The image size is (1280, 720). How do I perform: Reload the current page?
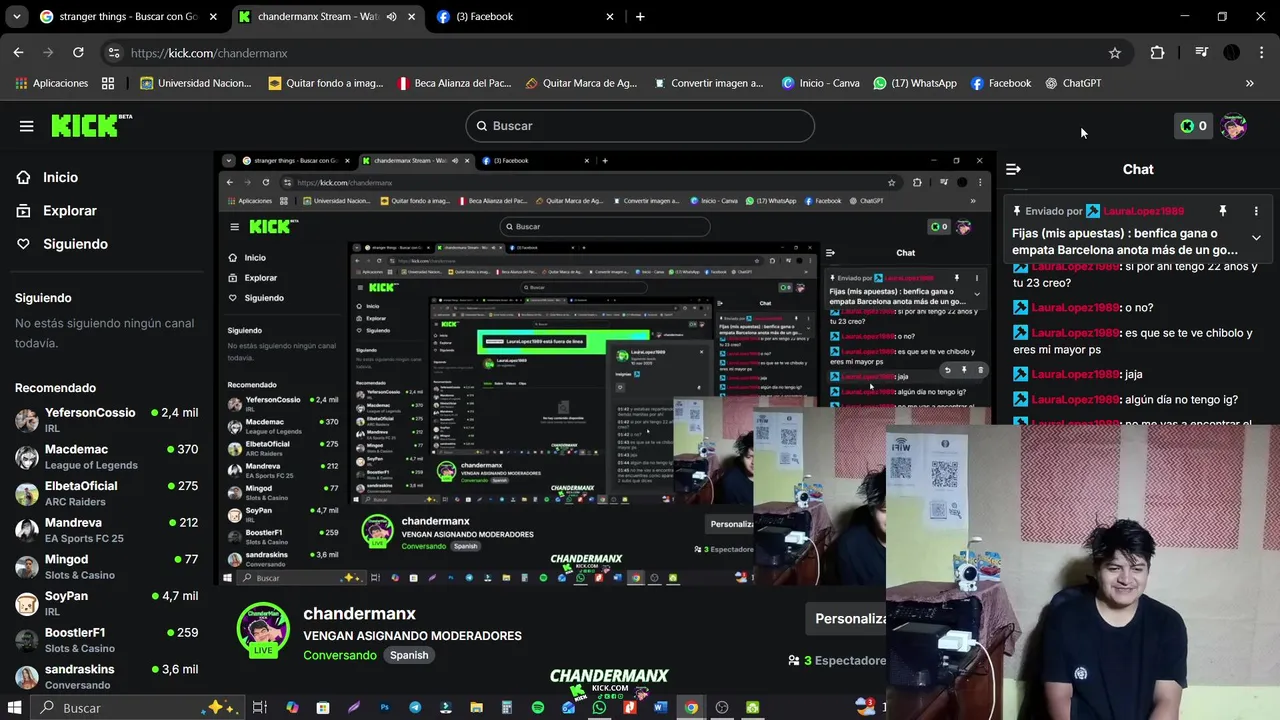coord(78,53)
